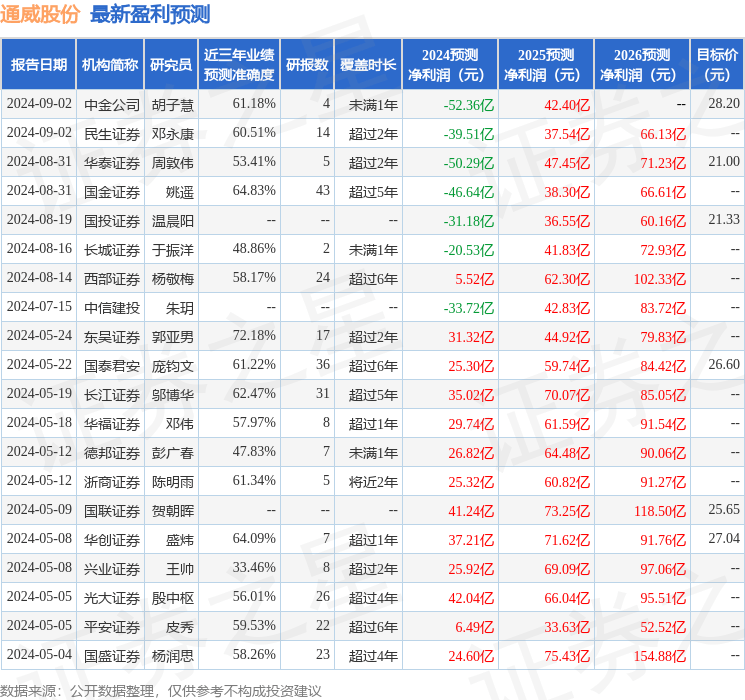Image resolution: width=745 pixels, height=700 pixels.
Task: Click analyst name 皮秀
Action: (x=180, y=626)
